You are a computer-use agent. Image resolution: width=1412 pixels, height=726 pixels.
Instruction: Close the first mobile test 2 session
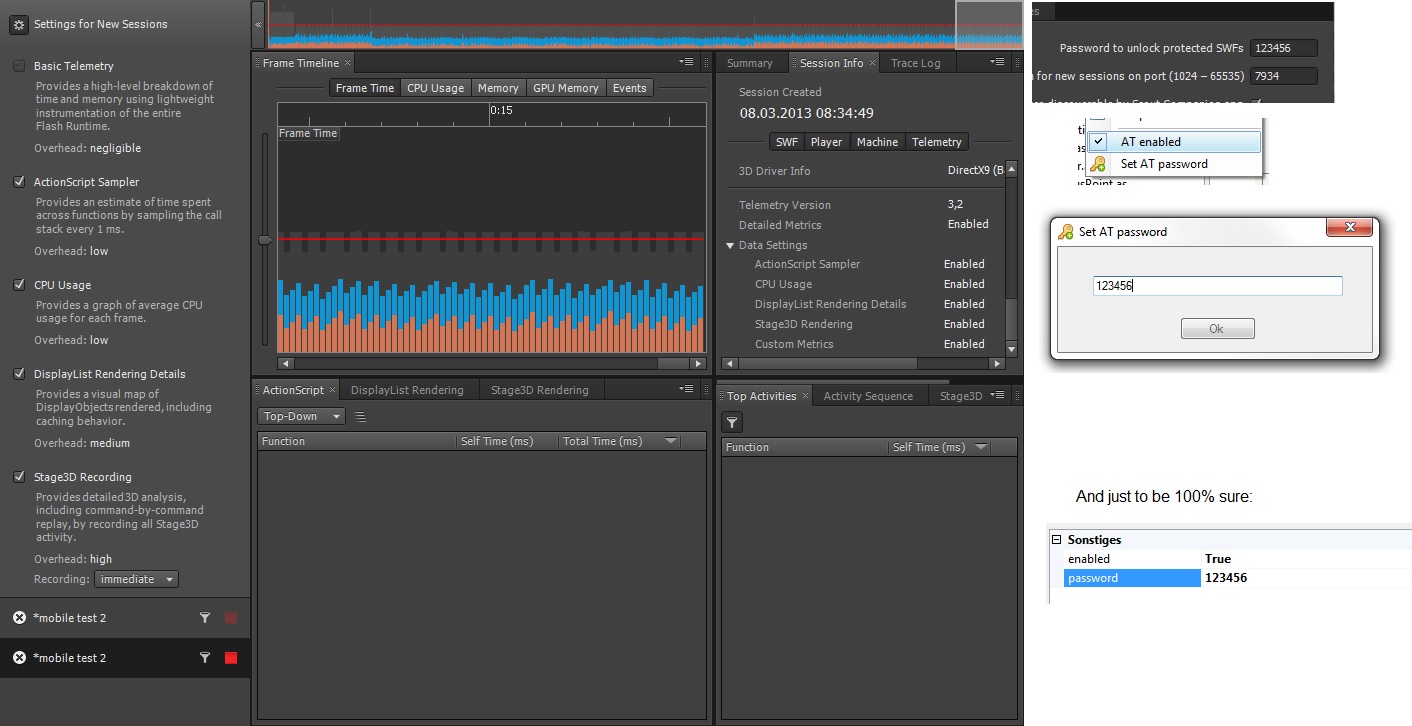click(19, 618)
